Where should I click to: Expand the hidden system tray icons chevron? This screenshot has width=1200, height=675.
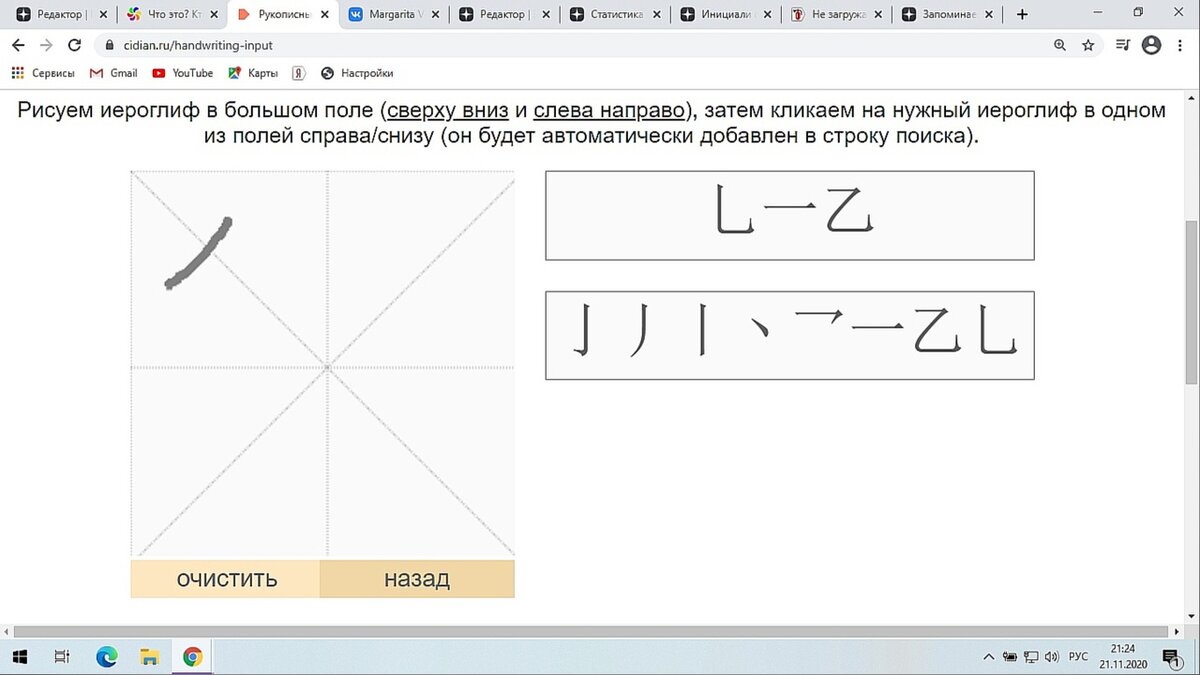(x=988, y=656)
